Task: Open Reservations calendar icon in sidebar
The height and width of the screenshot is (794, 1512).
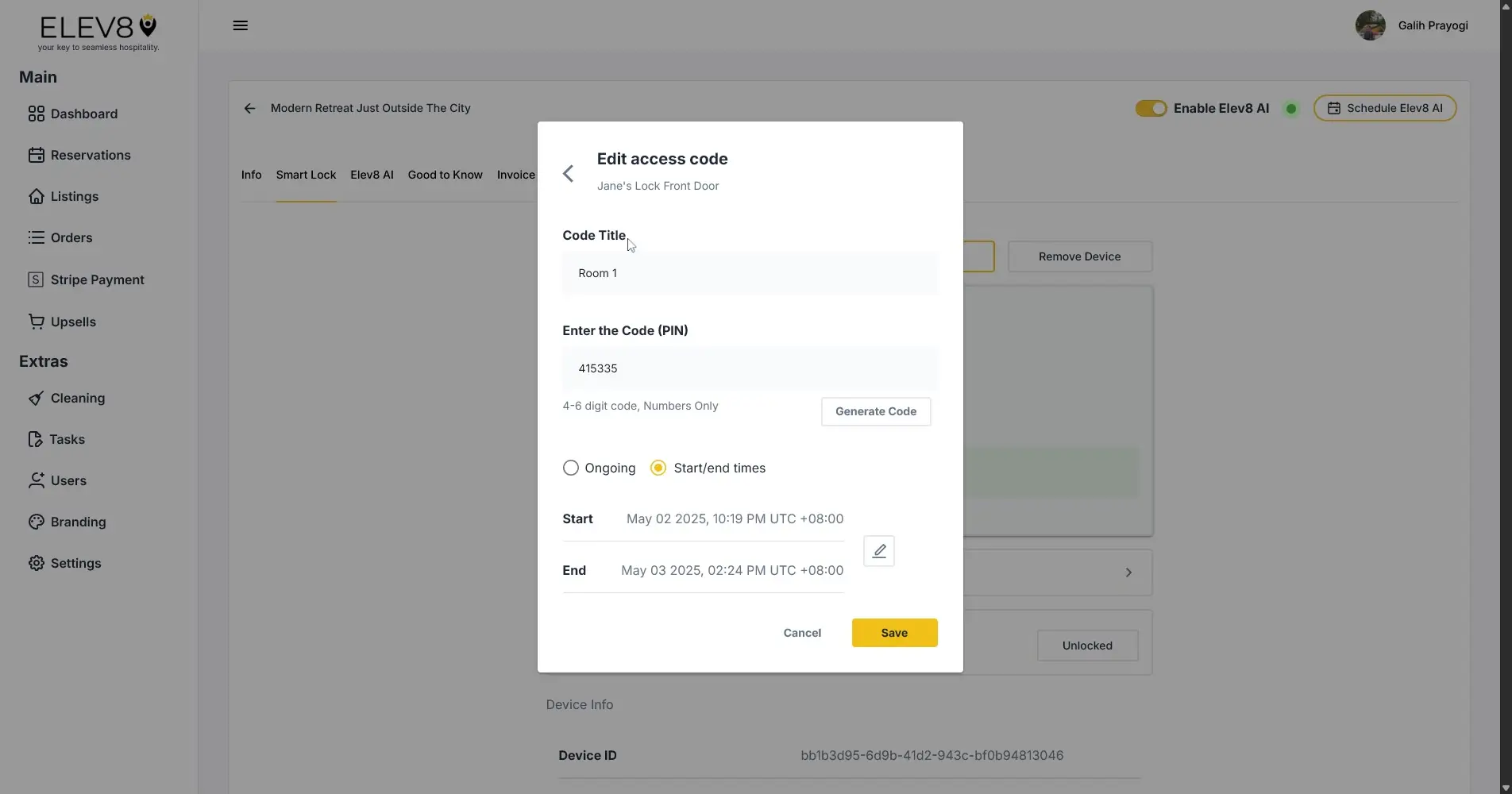Action: tap(36, 156)
